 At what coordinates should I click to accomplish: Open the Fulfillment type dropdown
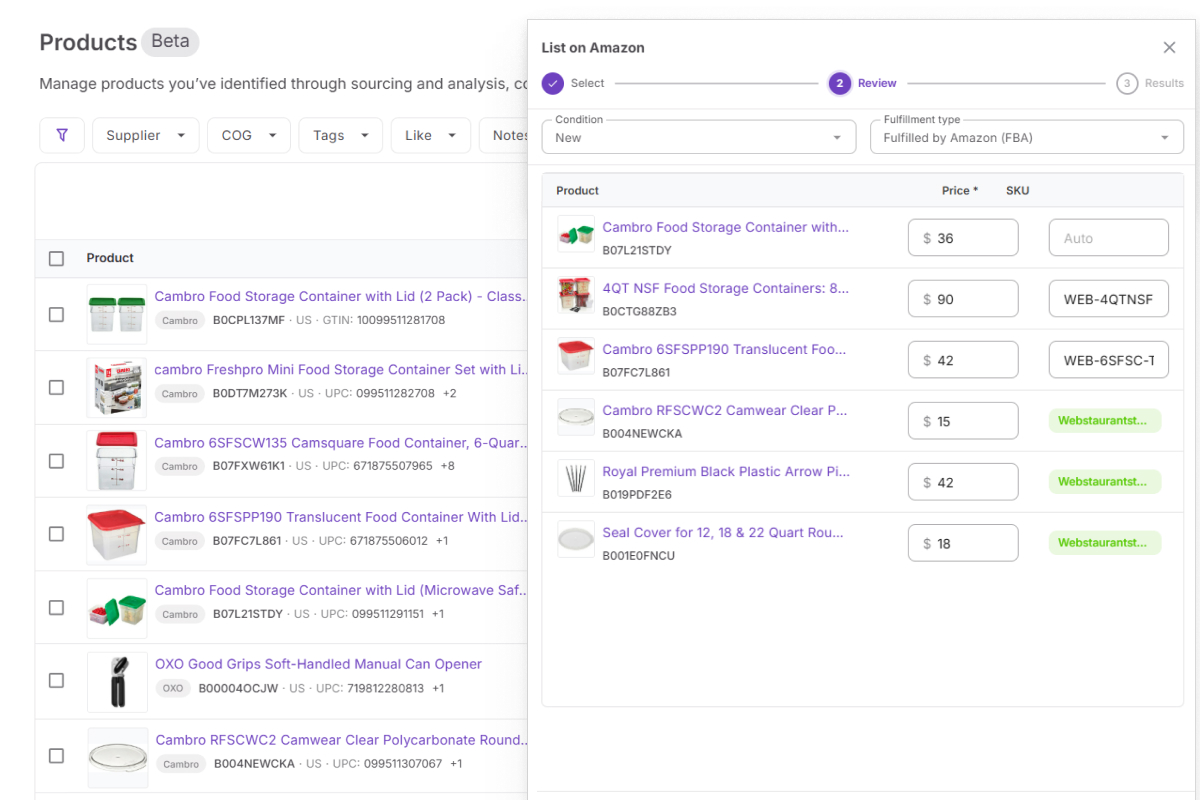coord(1026,136)
